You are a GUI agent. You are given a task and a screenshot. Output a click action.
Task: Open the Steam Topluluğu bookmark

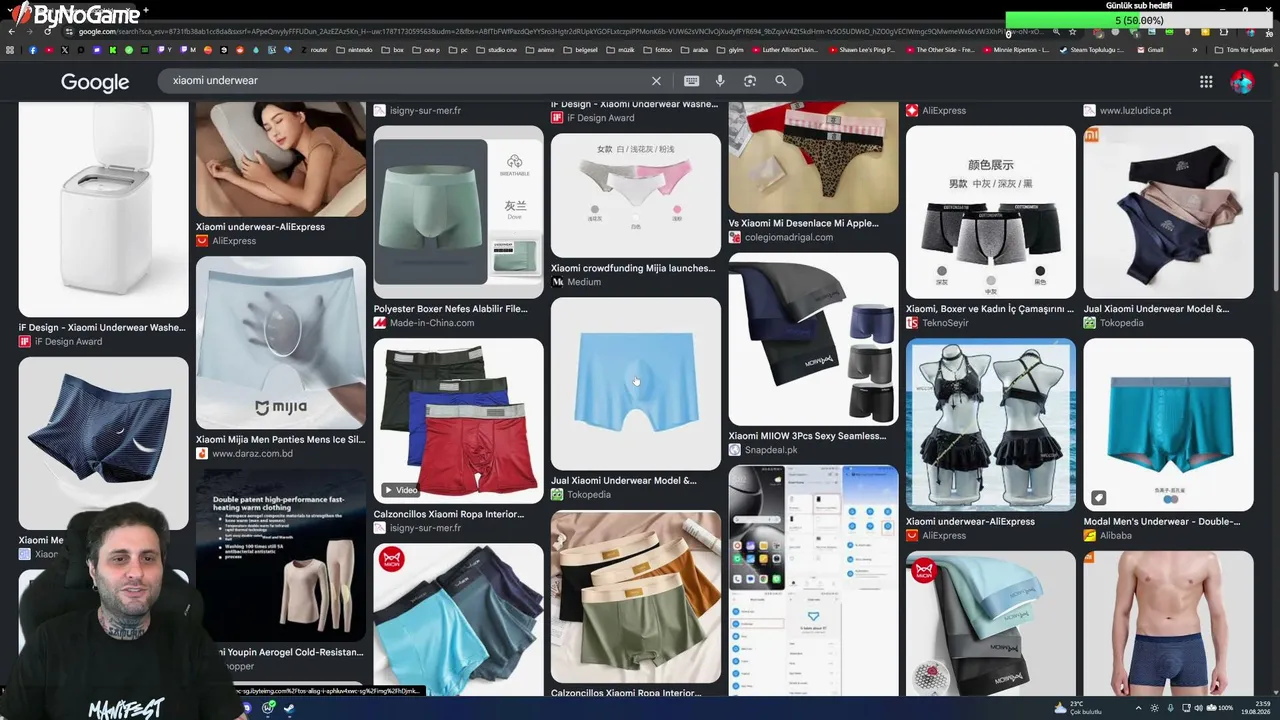point(1093,50)
